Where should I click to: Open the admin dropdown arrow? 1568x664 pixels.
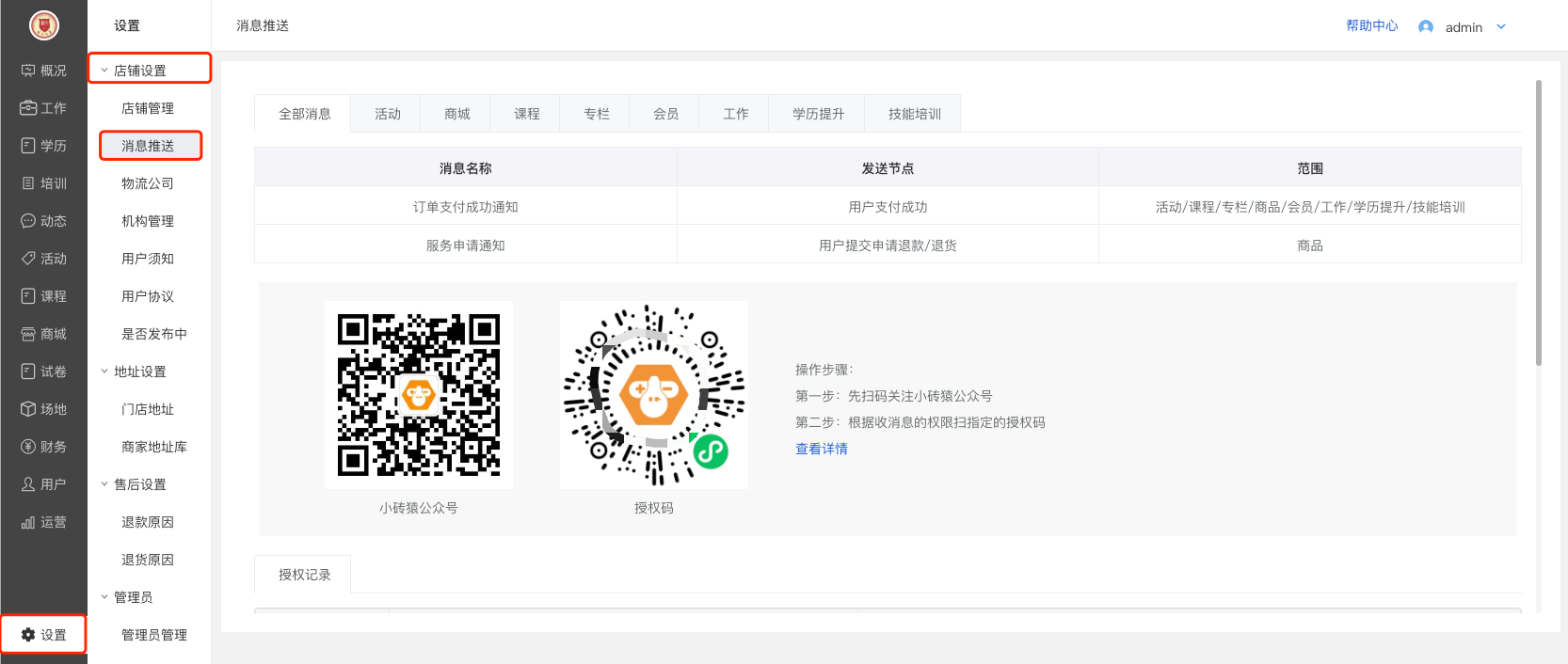pos(1501,27)
